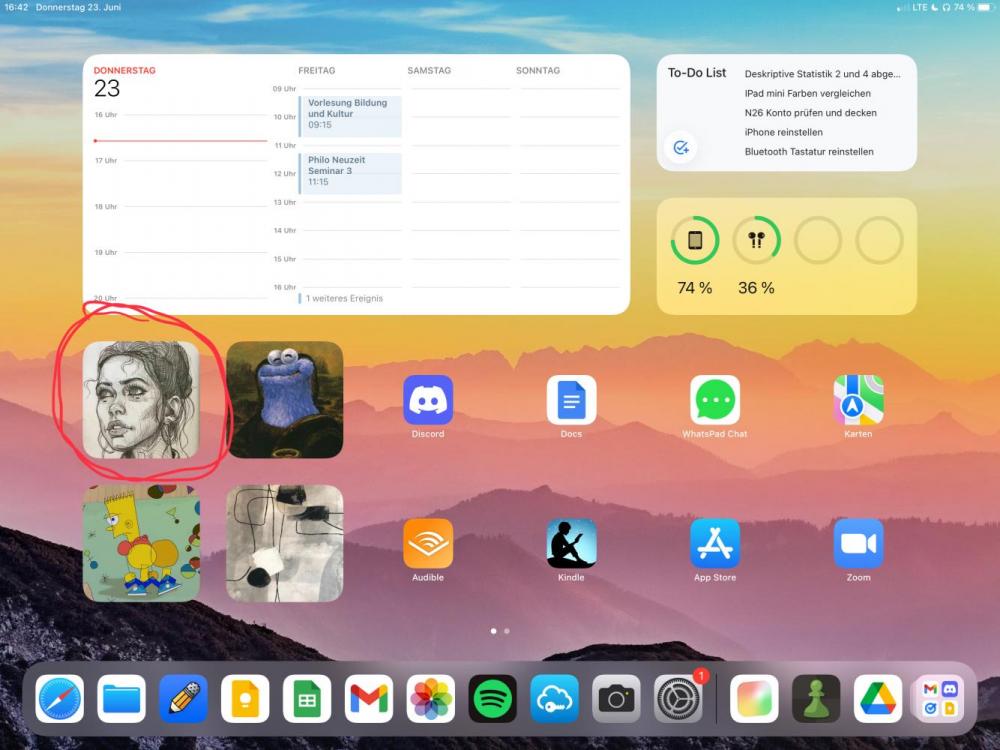Start the Zoom app
The width and height of the screenshot is (1000, 750).
858,544
